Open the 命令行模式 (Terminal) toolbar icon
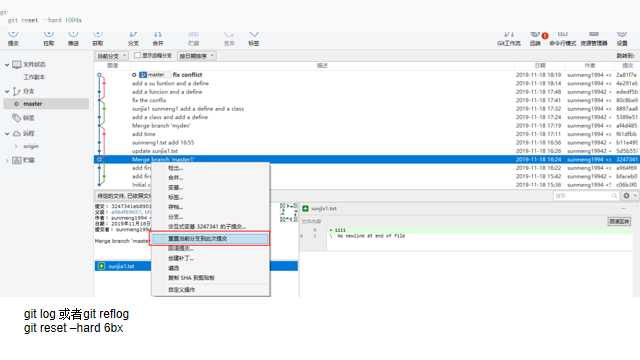The image size is (640, 360). (x=562, y=38)
